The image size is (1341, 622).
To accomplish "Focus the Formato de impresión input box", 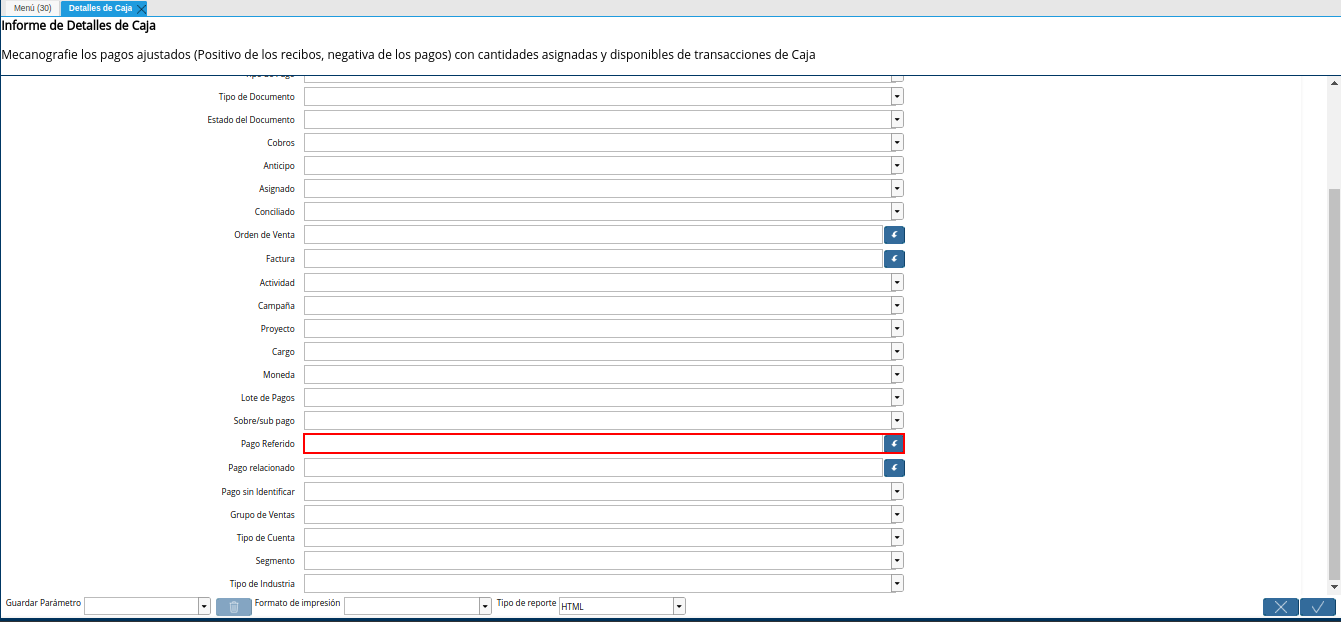I will [x=411, y=606].
